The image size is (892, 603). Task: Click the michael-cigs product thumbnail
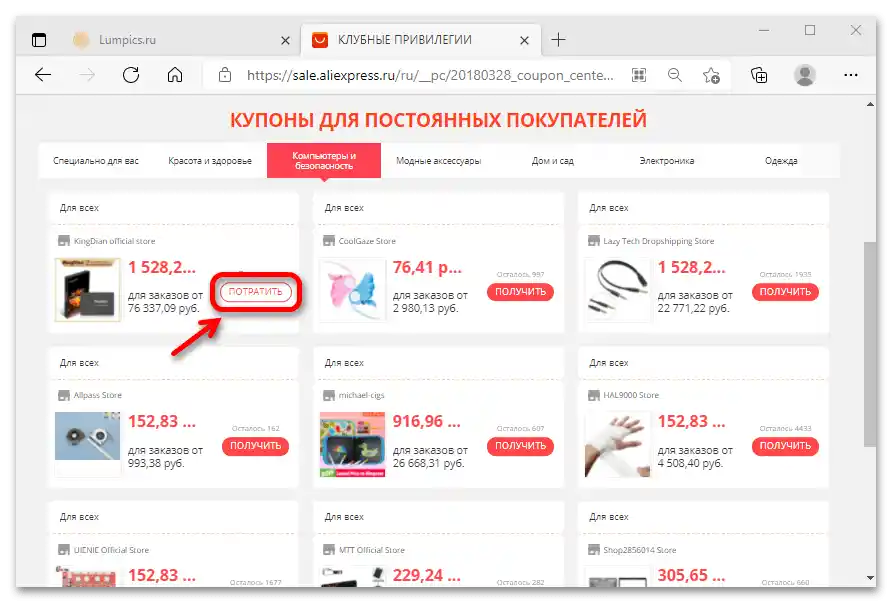tap(352, 444)
